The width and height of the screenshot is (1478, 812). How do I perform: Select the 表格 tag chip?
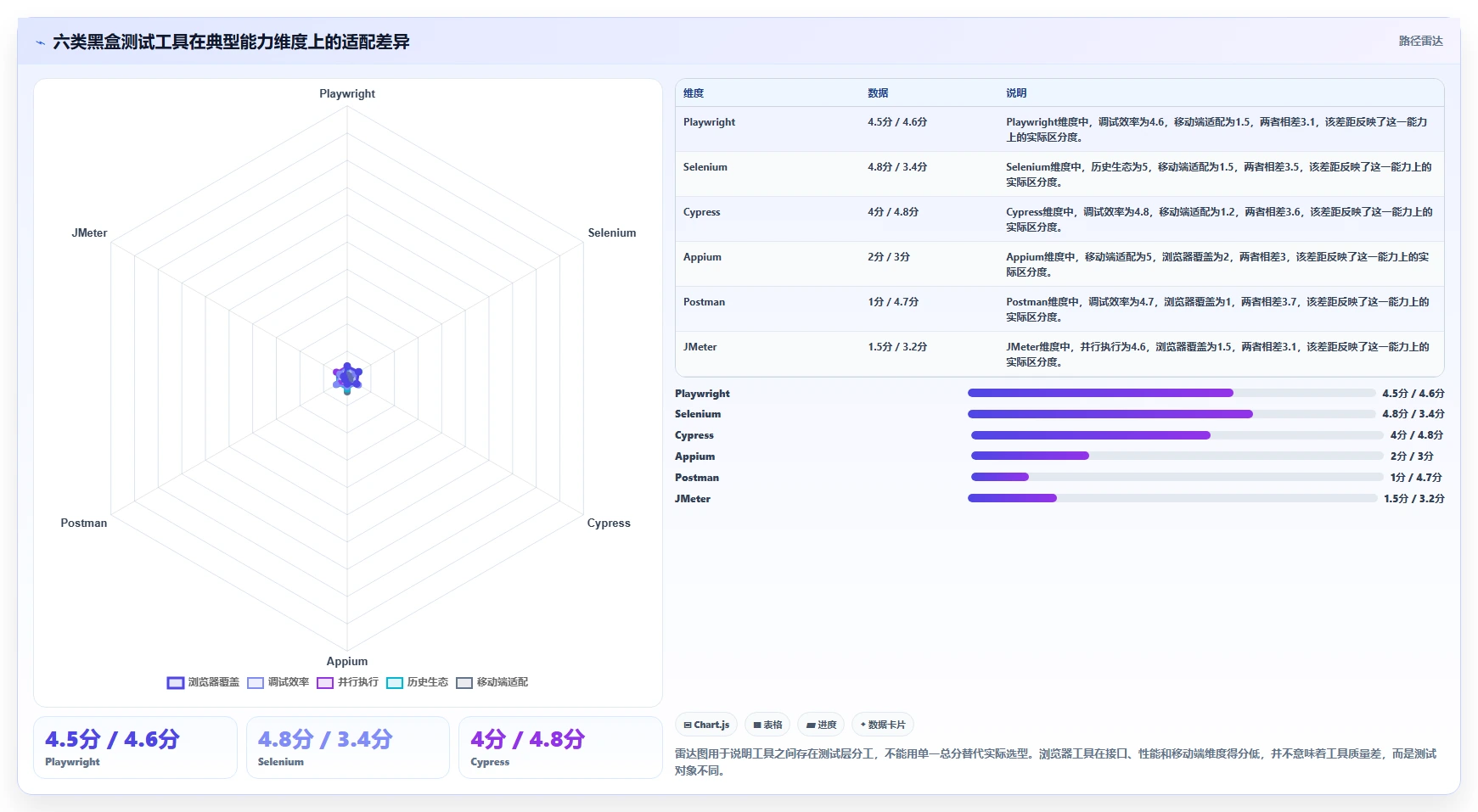pyautogui.click(x=767, y=725)
